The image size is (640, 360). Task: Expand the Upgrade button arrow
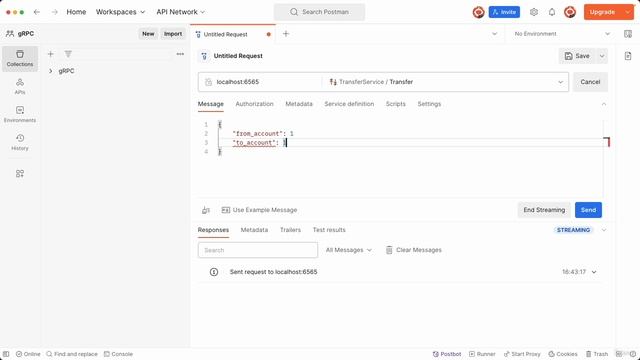628,12
